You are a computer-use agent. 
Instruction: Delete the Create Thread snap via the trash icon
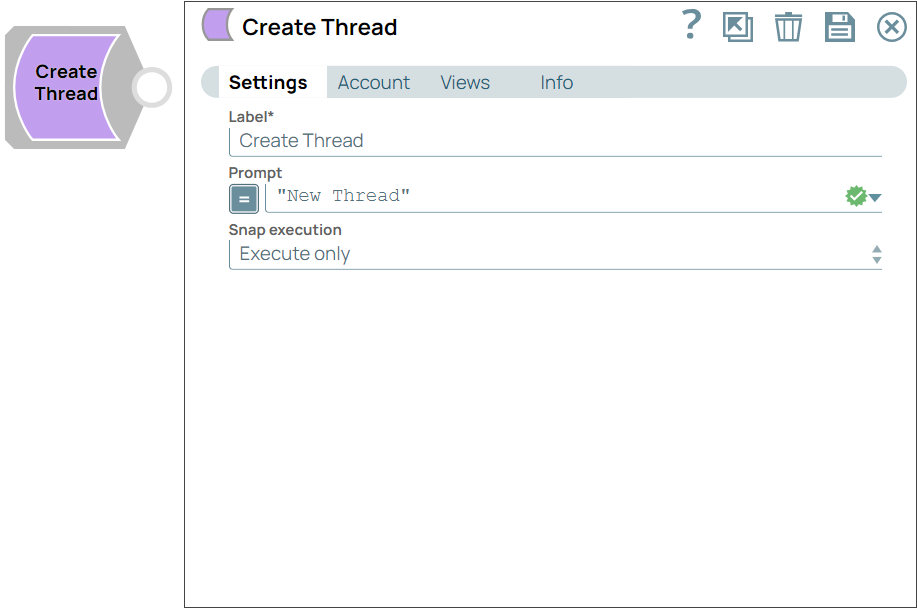click(x=788, y=27)
